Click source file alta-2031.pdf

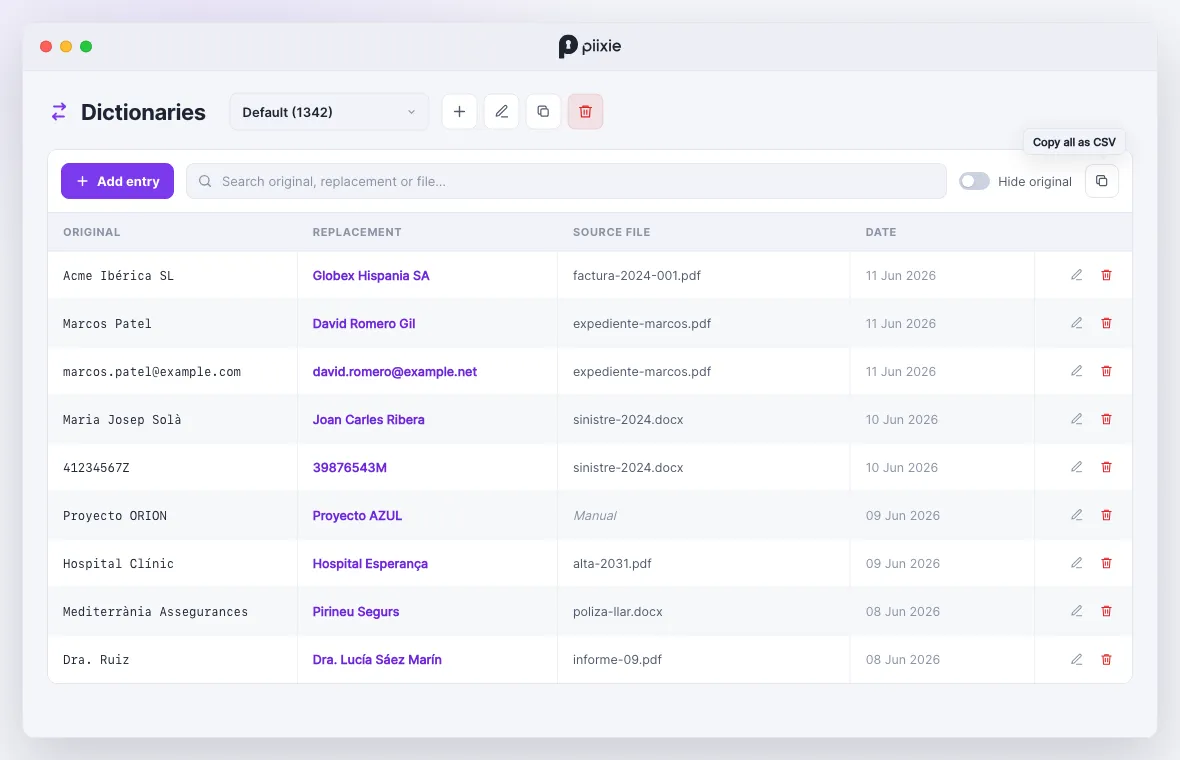pyautogui.click(x=612, y=564)
